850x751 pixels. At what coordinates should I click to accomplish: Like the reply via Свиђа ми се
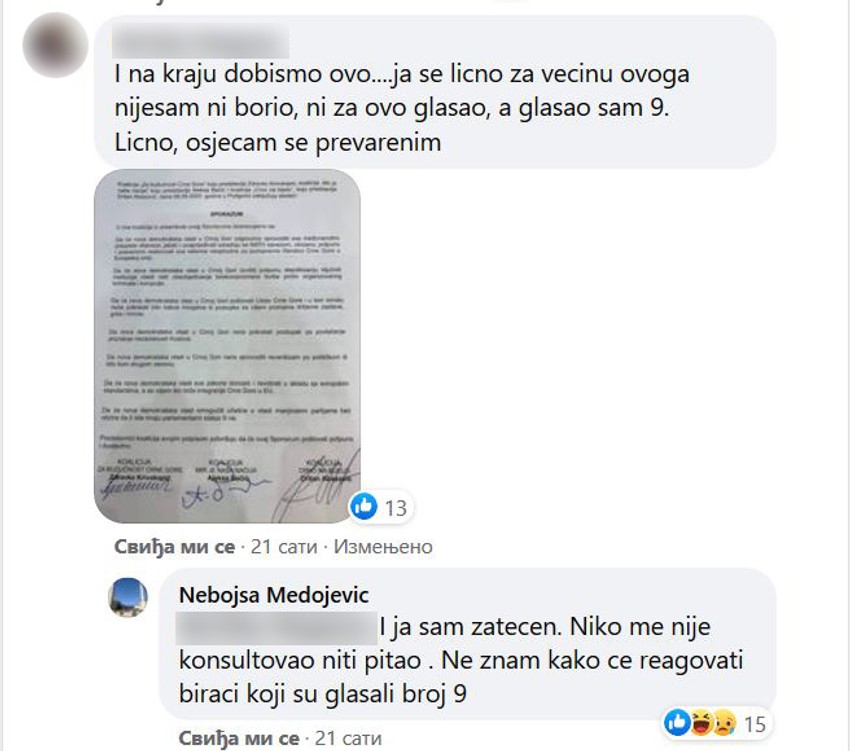pyautogui.click(x=239, y=738)
